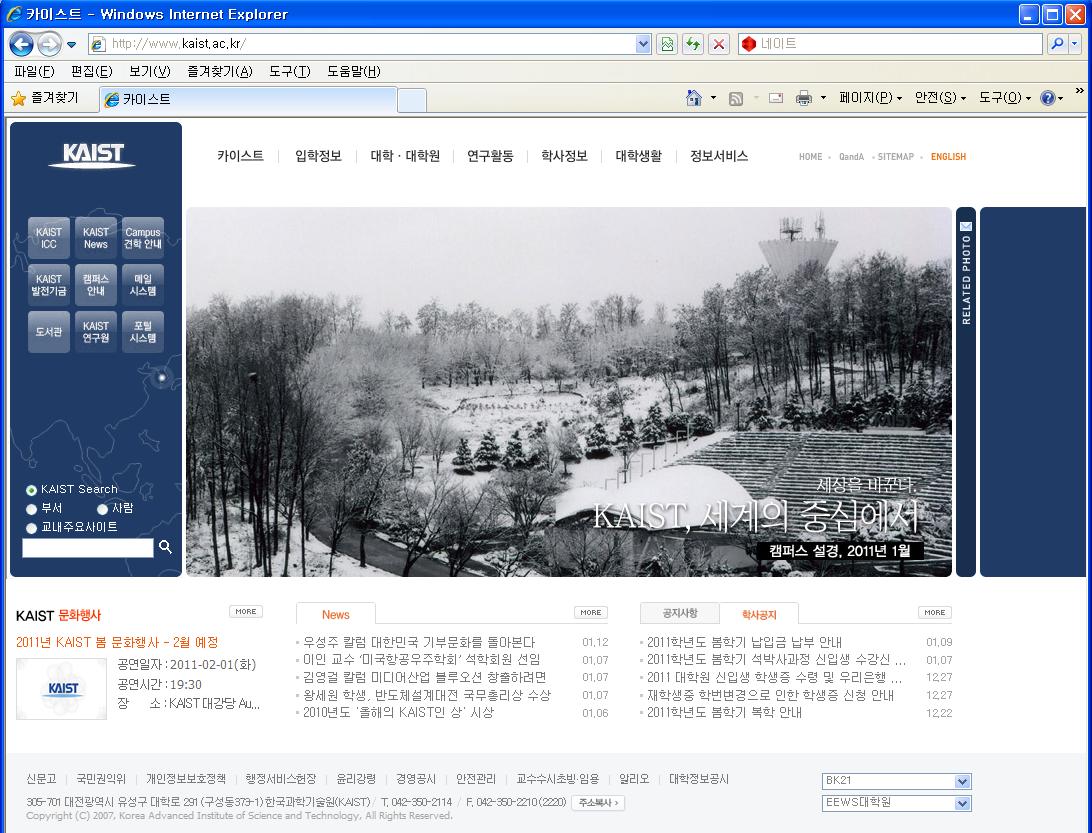Viewport: 1092px width, 833px height.
Task: Open the 포털 시스템 tile
Action: pyautogui.click(x=143, y=332)
